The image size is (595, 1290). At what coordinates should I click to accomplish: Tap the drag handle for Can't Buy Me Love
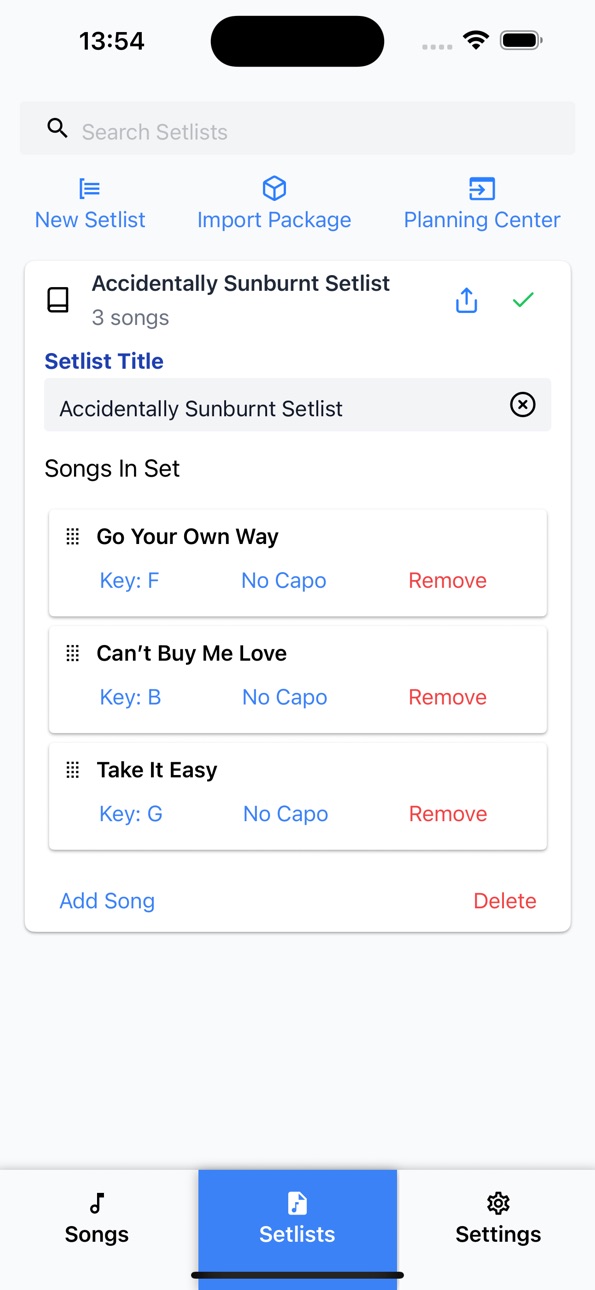point(72,654)
